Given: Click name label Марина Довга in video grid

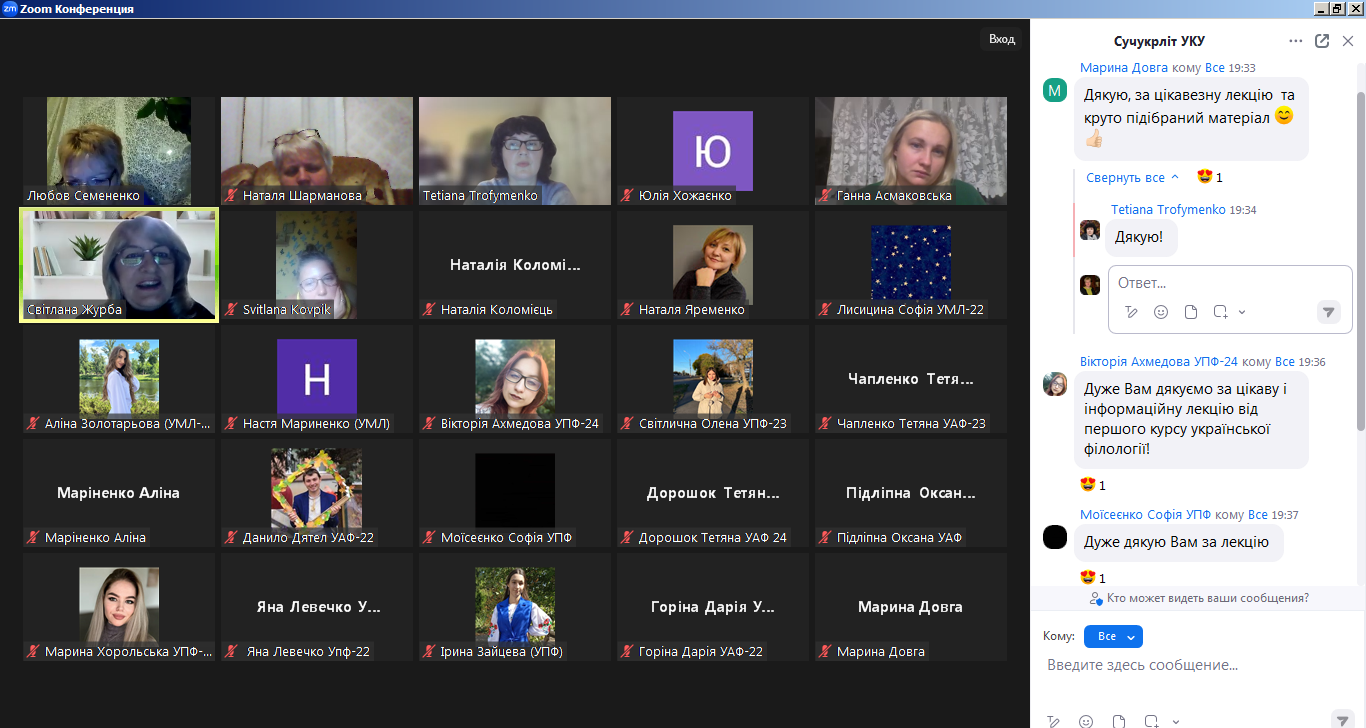Looking at the screenshot, I should coord(881,652).
